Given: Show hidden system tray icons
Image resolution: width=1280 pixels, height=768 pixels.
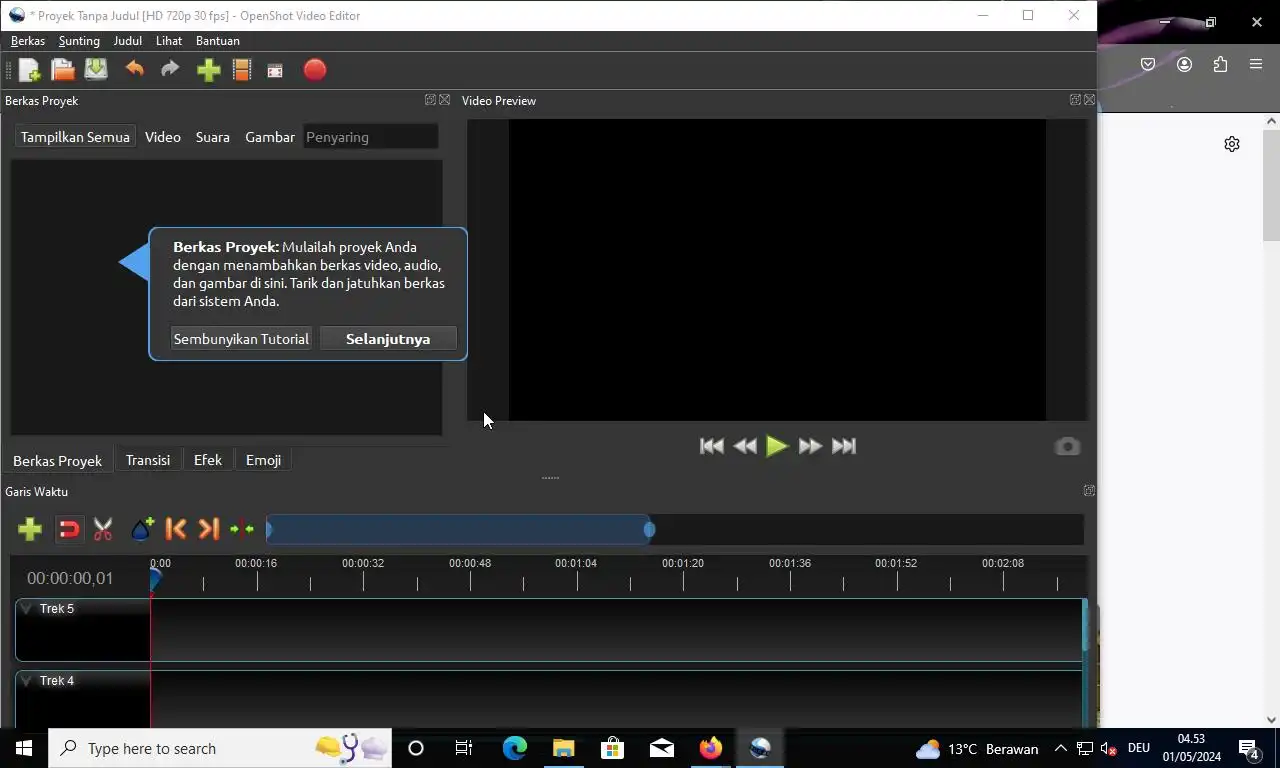Looking at the screenshot, I should [x=1060, y=748].
